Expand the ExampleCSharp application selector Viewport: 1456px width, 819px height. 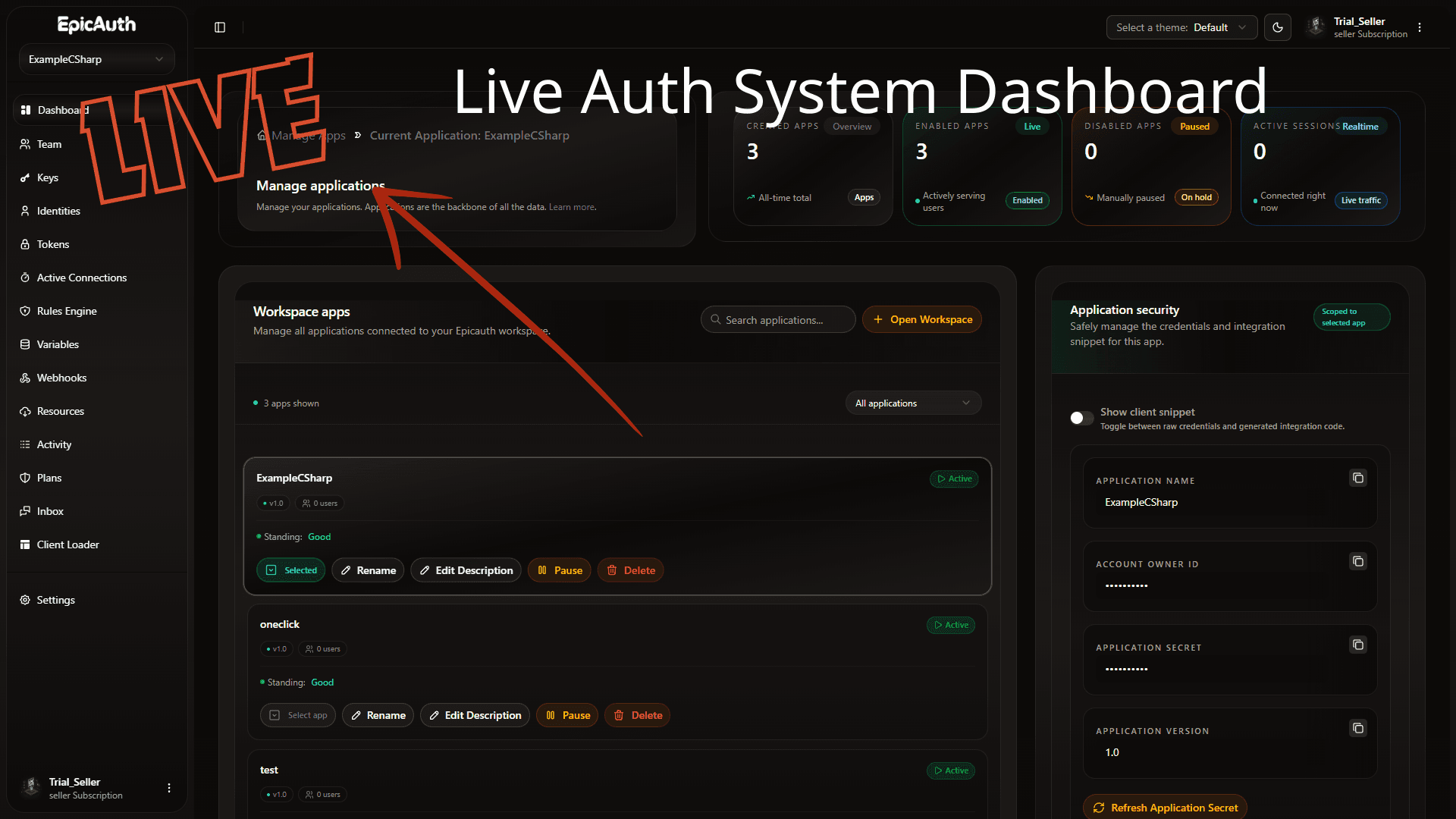click(96, 59)
